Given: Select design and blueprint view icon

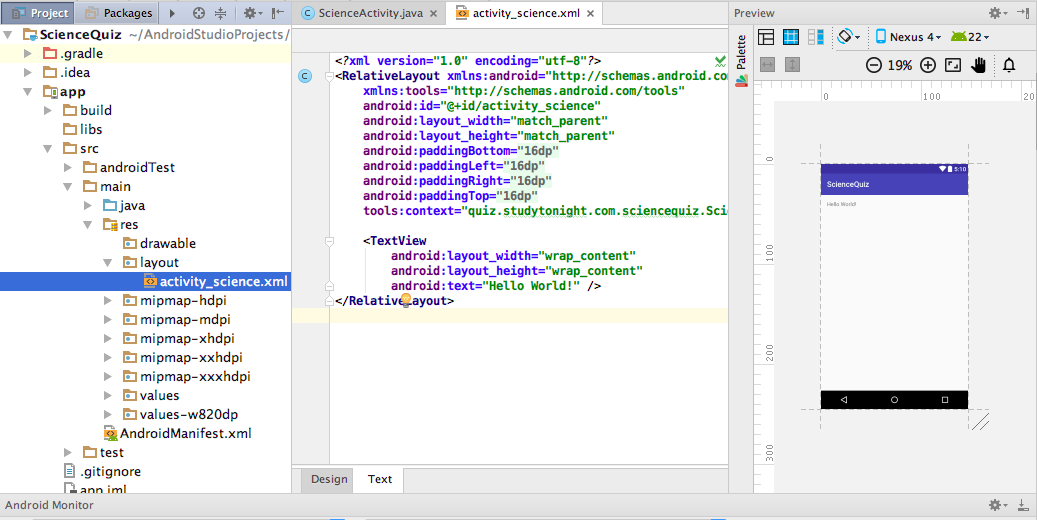Looking at the screenshot, I should 816,37.
